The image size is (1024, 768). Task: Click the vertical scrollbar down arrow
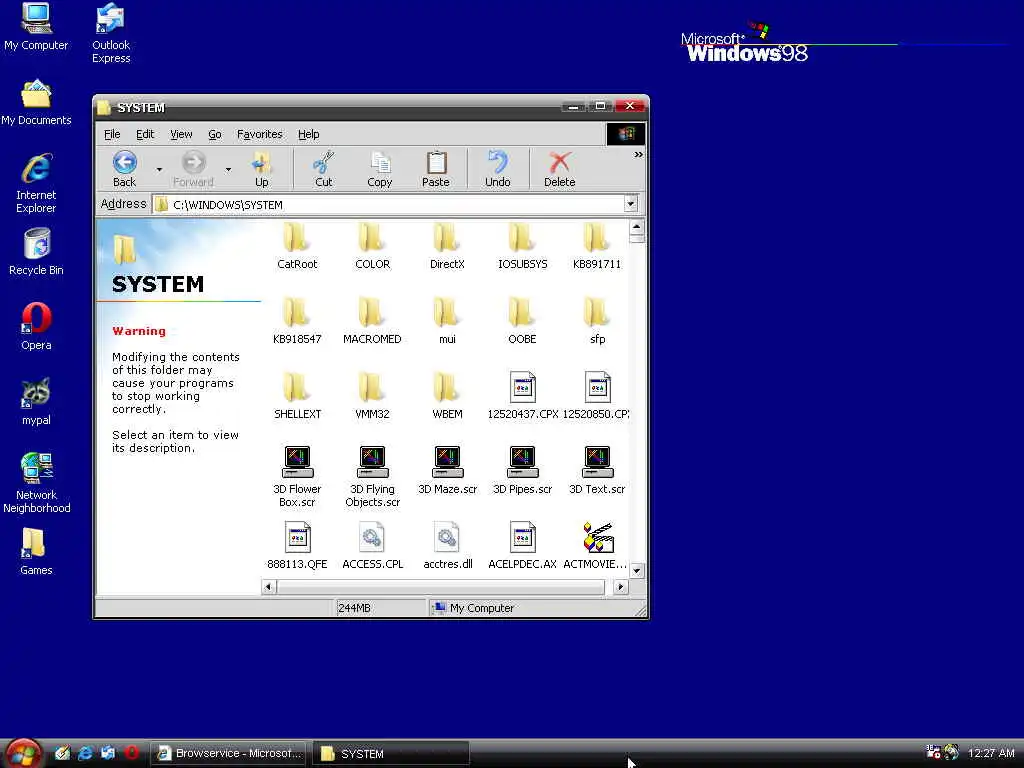tap(637, 570)
